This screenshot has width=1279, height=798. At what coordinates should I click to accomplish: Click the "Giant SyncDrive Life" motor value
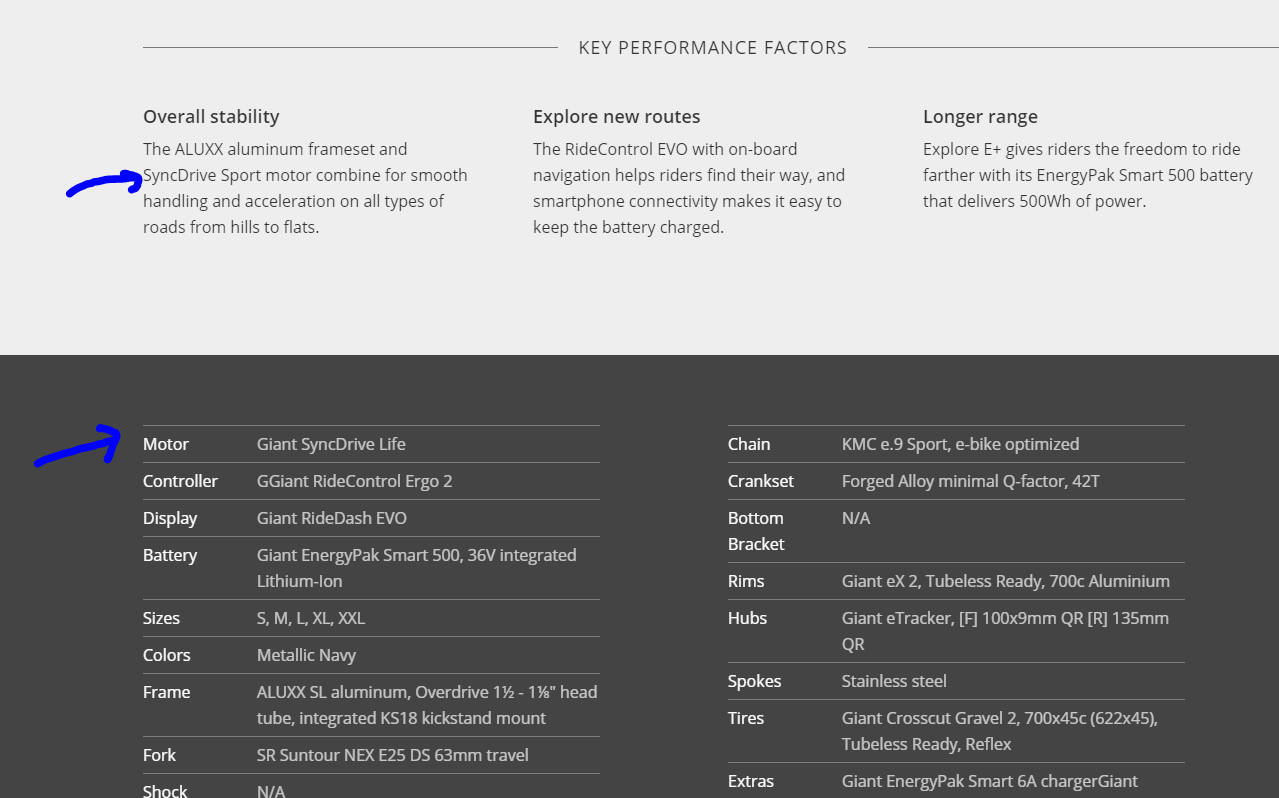pyautogui.click(x=331, y=444)
